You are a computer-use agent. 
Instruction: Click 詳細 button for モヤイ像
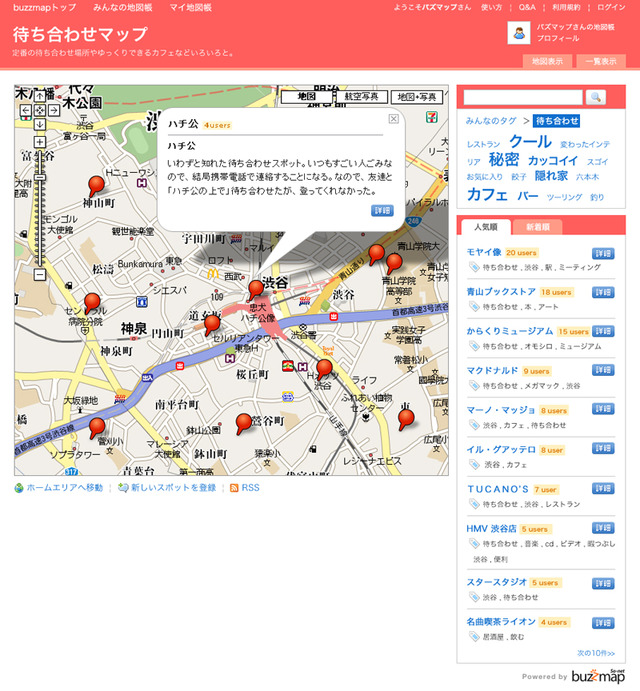[603, 253]
